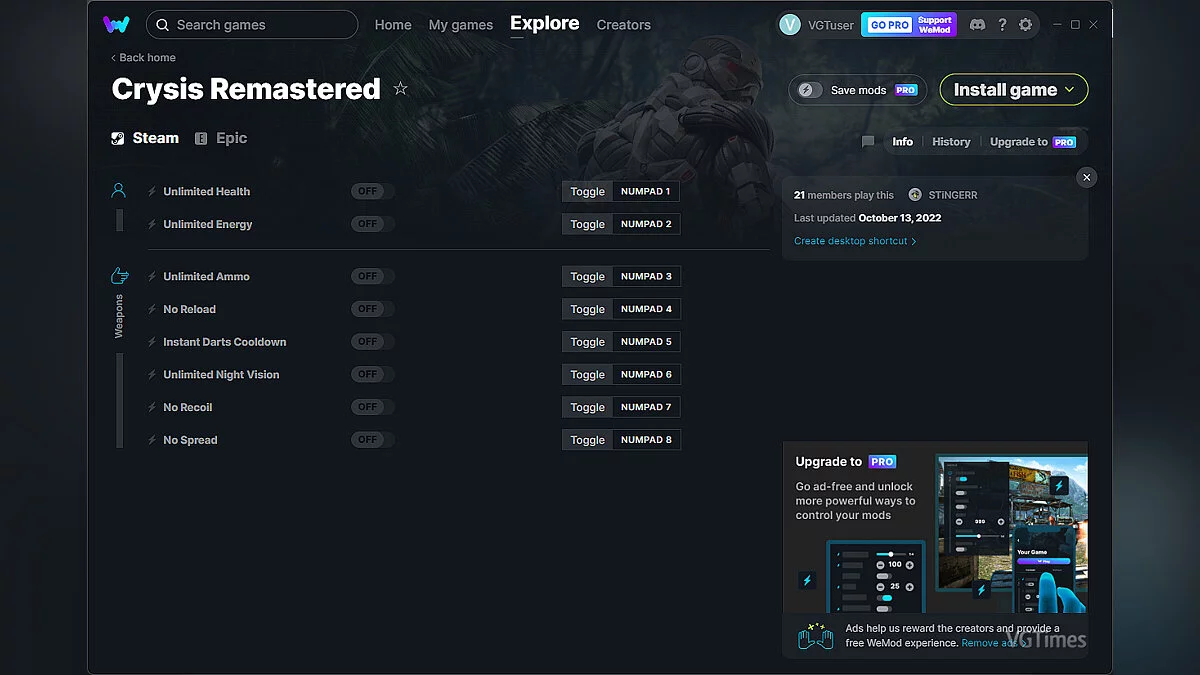Click the GO PRO button
The width and height of the screenshot is (1200, 675).
point(889,25)
